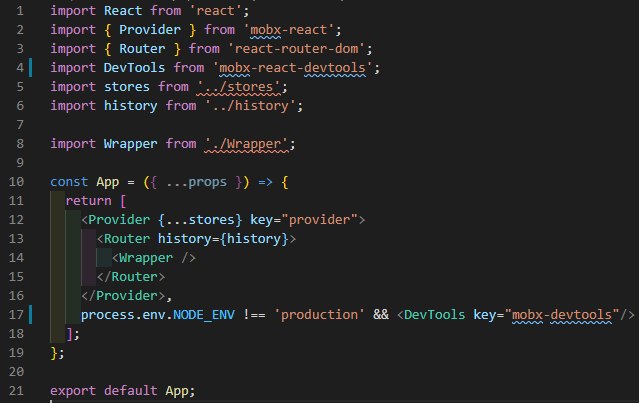Screen dimensions: 639x403
Task: Click the return keyword
Action: pyautogui.click(x=88, y=200)
